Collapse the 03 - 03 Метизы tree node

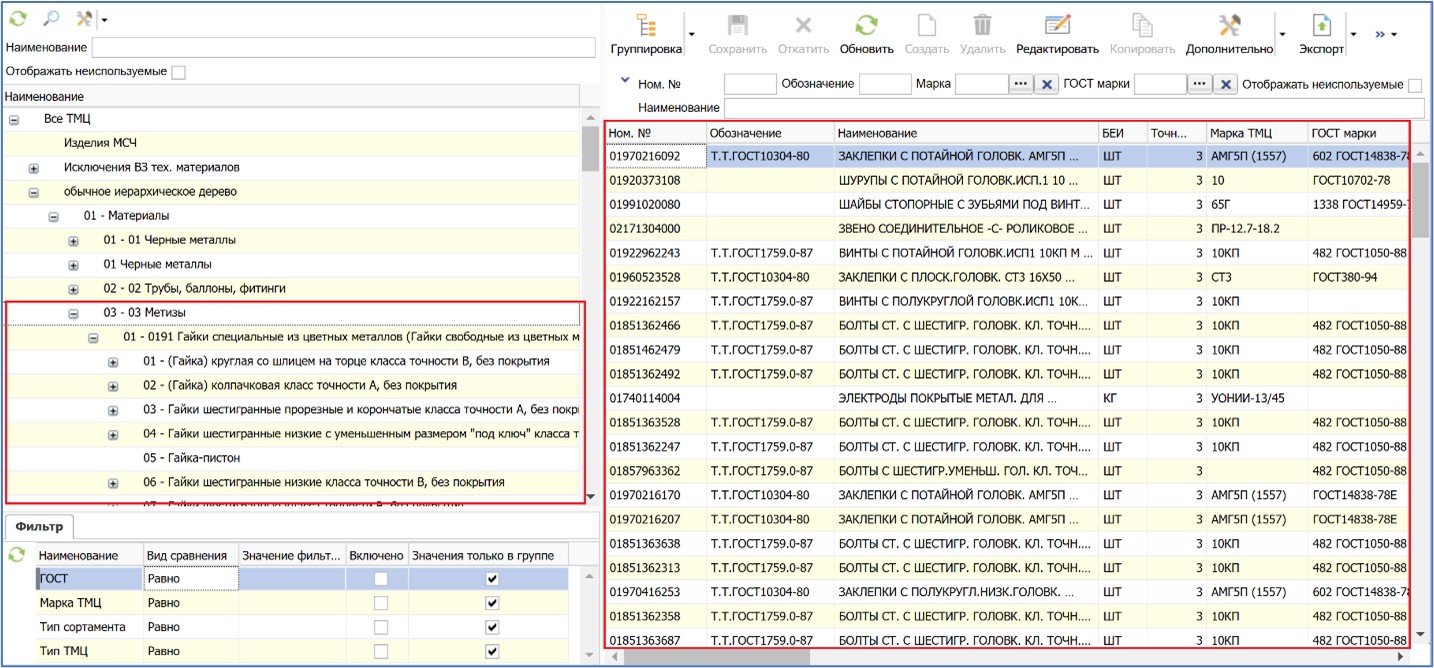click(73, 313)
